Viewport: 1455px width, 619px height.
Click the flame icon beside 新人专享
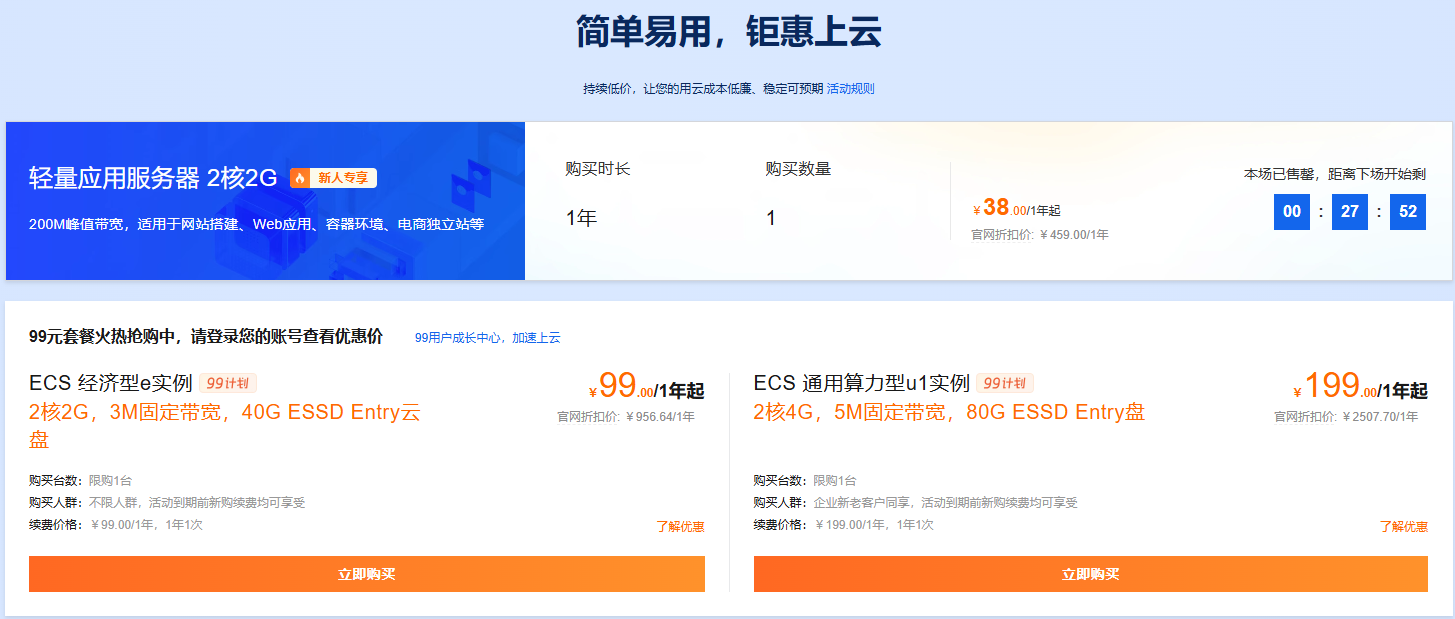click(299, 178)
